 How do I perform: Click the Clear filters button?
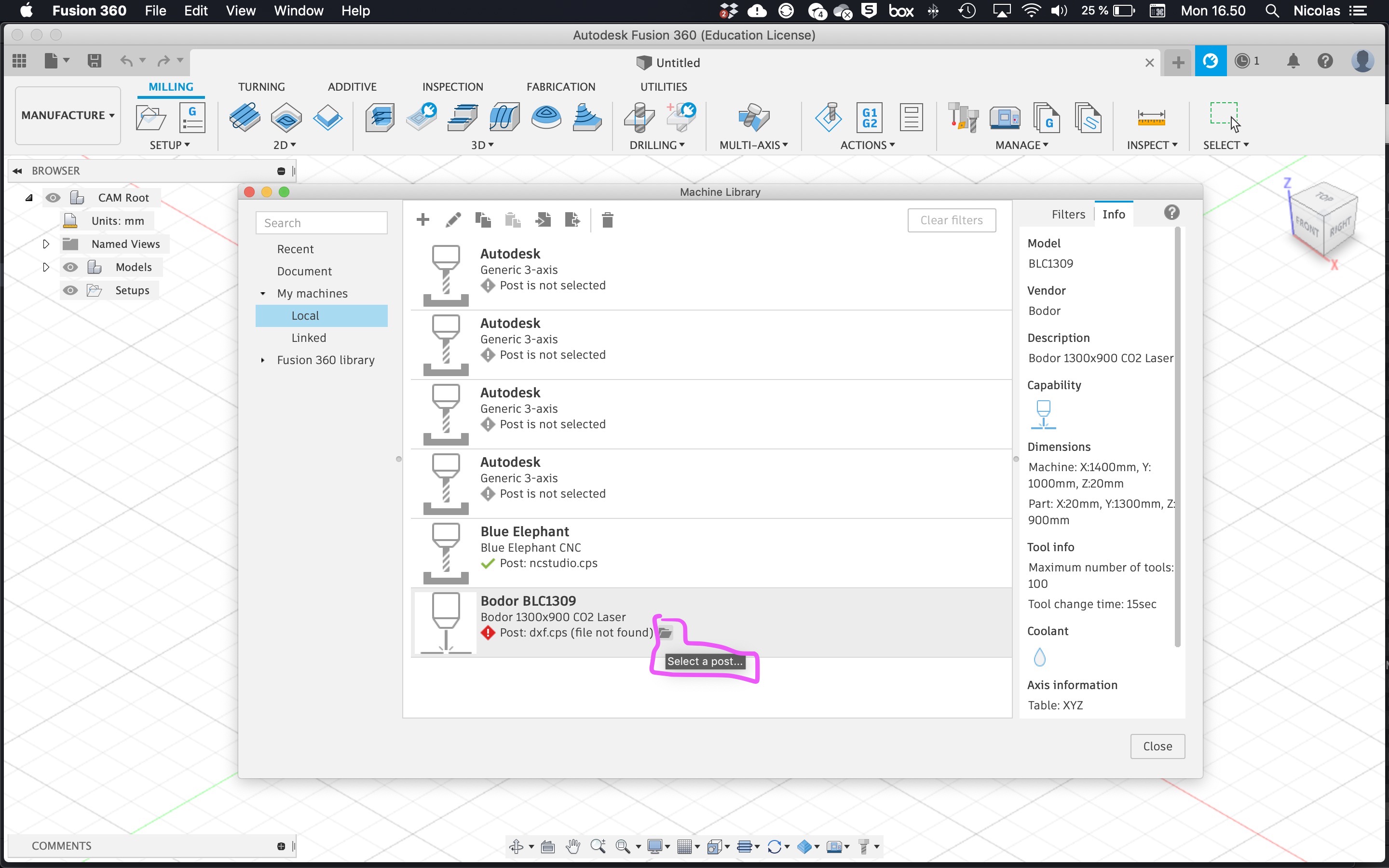click(x=951, y=220)
